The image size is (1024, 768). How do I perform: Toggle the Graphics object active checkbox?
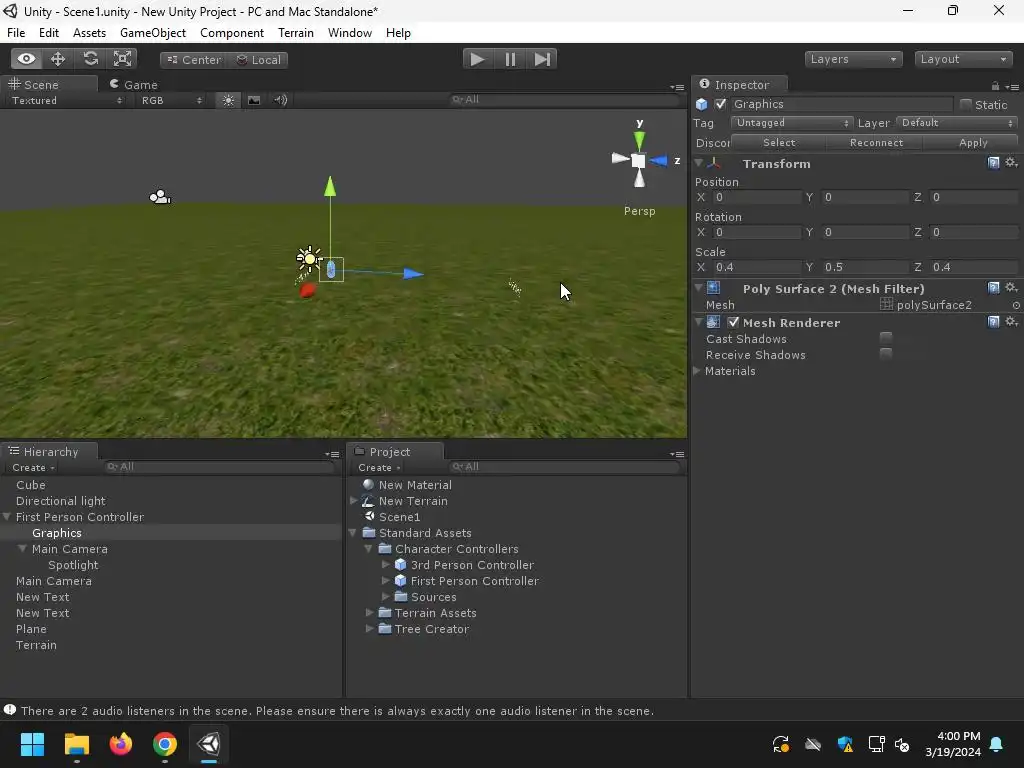(720, 104)
